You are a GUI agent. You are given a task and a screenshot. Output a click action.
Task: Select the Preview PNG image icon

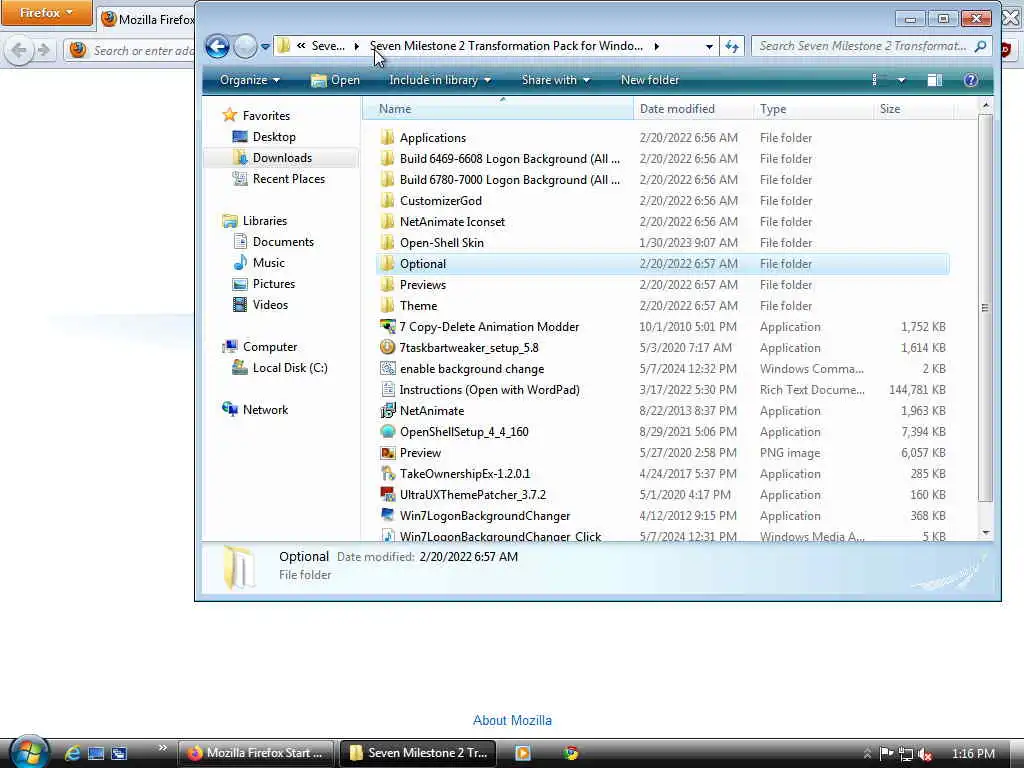[387, 453]
